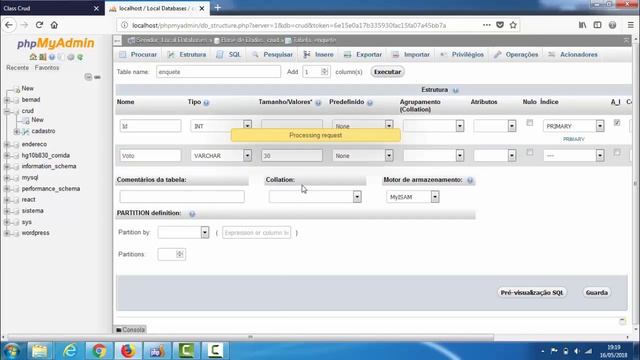Click the browser home icon
Screen dimensions: 640x360
pos(54,25)
